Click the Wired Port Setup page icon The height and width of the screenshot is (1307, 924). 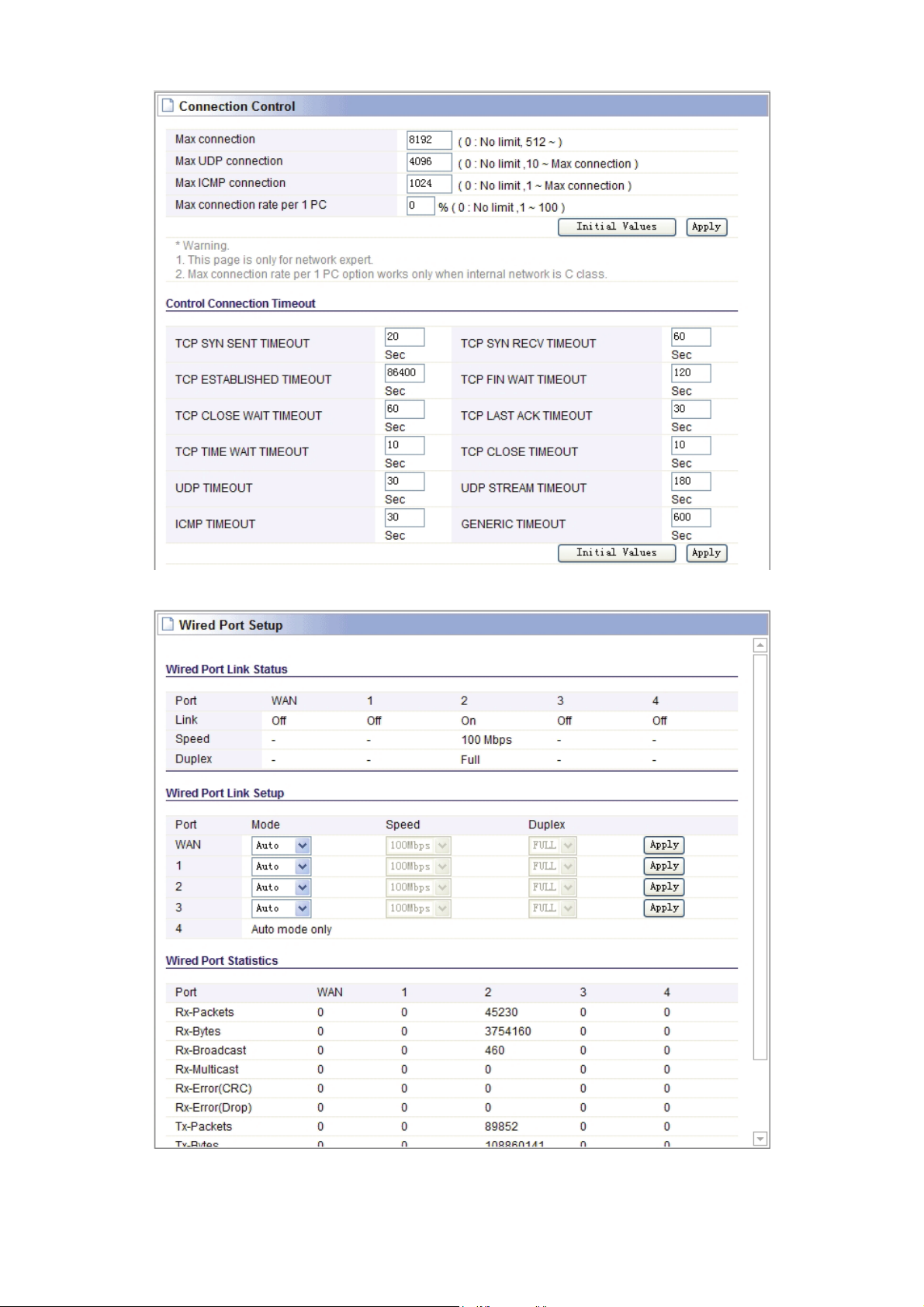click(x=168, y=624)
